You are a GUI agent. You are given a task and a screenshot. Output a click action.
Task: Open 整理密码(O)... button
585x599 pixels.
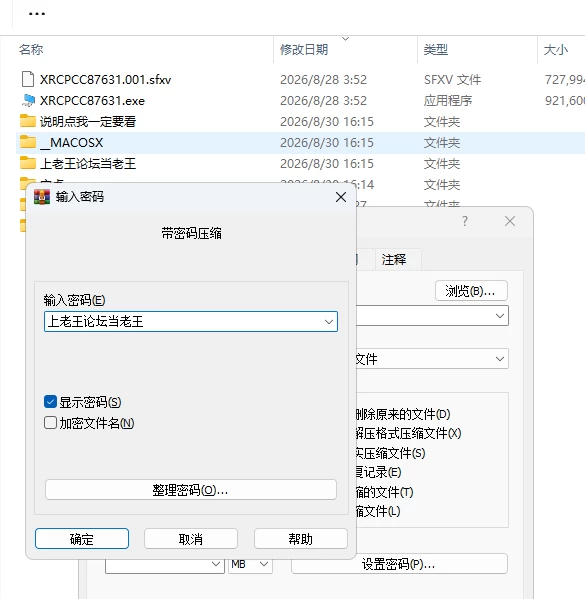tap(191, 489)
